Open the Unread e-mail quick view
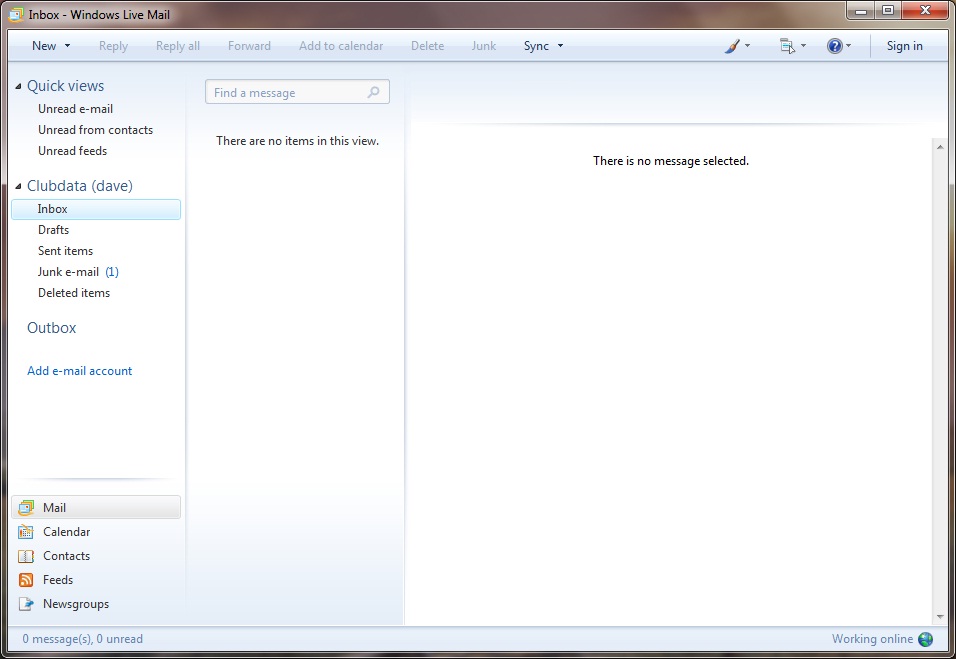Image resolution: width=956 pixels, height=659 pixels. (x=76, y=109)
